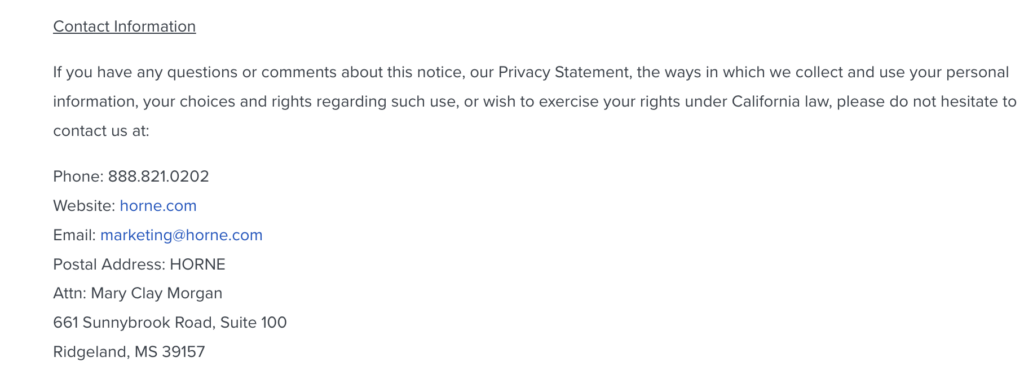Click the name Mary Clay Morgan
The width and height of the screenshot is (1024, 388).
pyautogui.click(x=157, y=293)
